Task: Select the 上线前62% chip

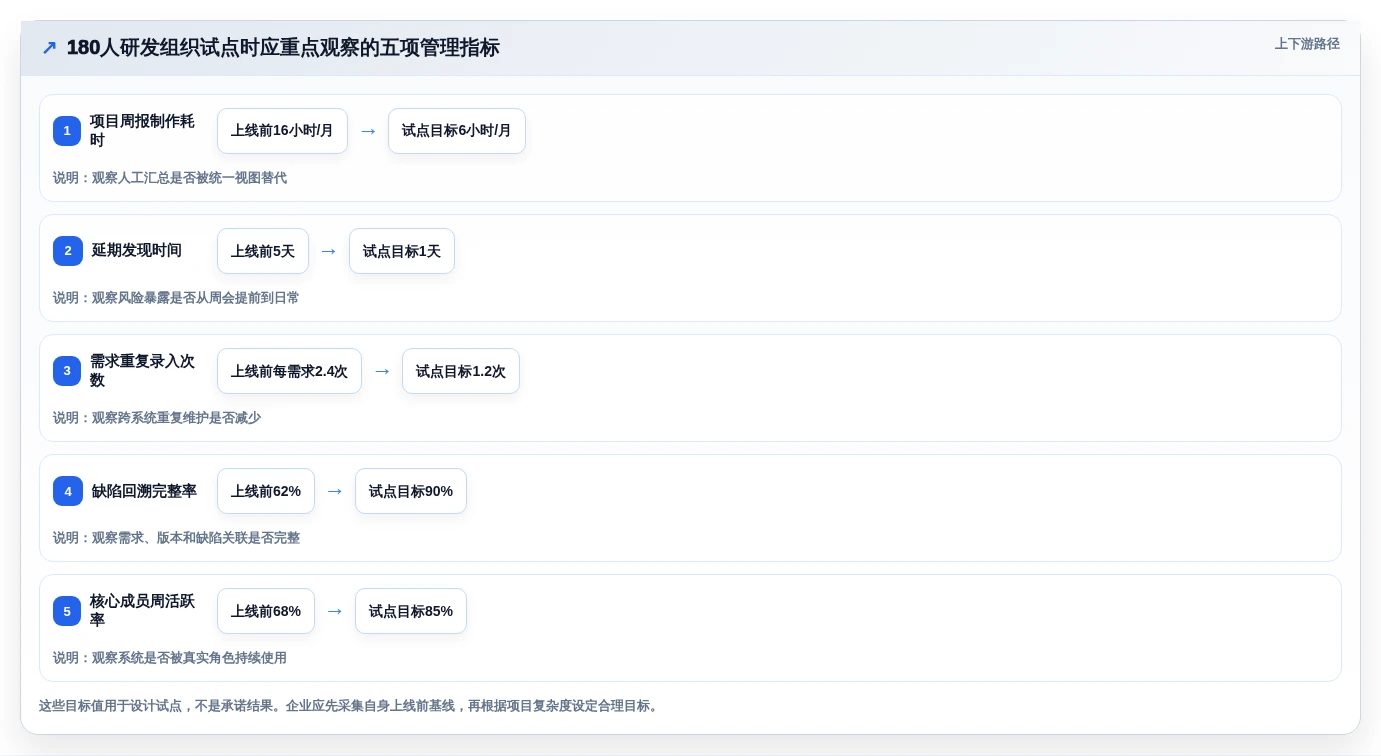Action: pyautogui.click(x=266, y=491)
